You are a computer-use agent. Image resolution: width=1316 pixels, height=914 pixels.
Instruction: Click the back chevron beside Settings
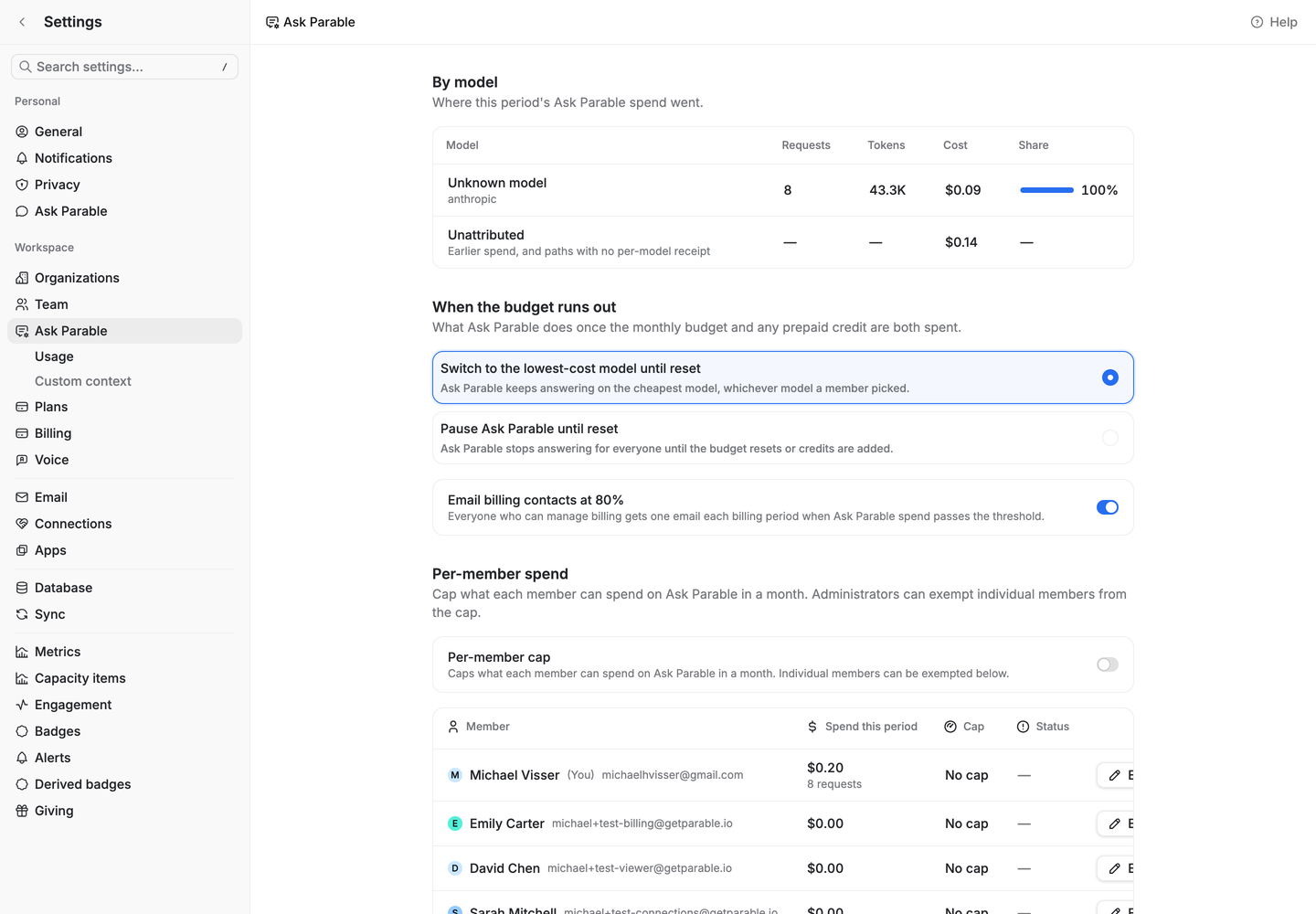(x=22, y=22)
